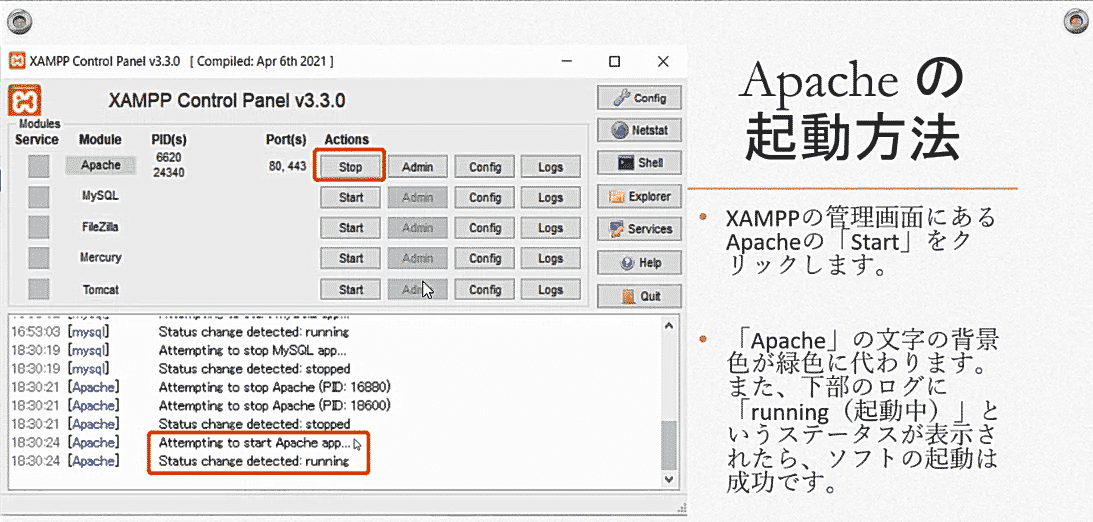Viewport: 1093px width, 522px height.
Task: Toggle the MySQL service checkbox
Action: pos(39,197)
